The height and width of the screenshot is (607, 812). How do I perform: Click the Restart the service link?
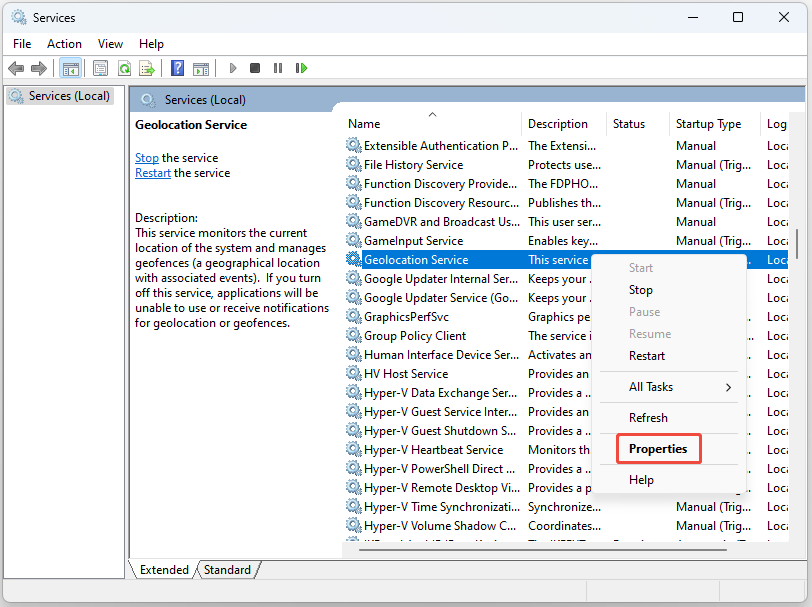(153, 173)
